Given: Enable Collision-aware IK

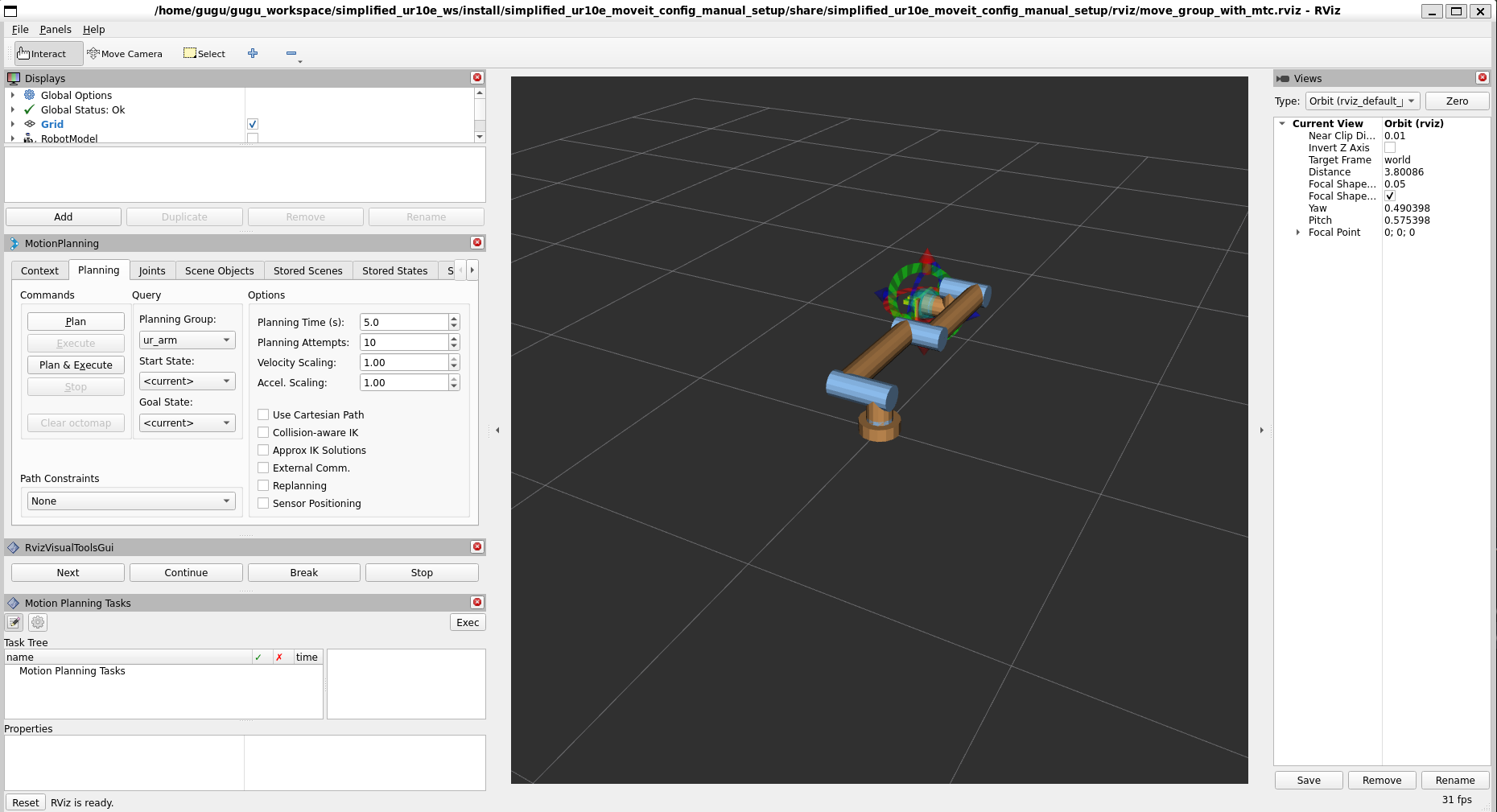Looking at the screenshot, I should [263, 432].
